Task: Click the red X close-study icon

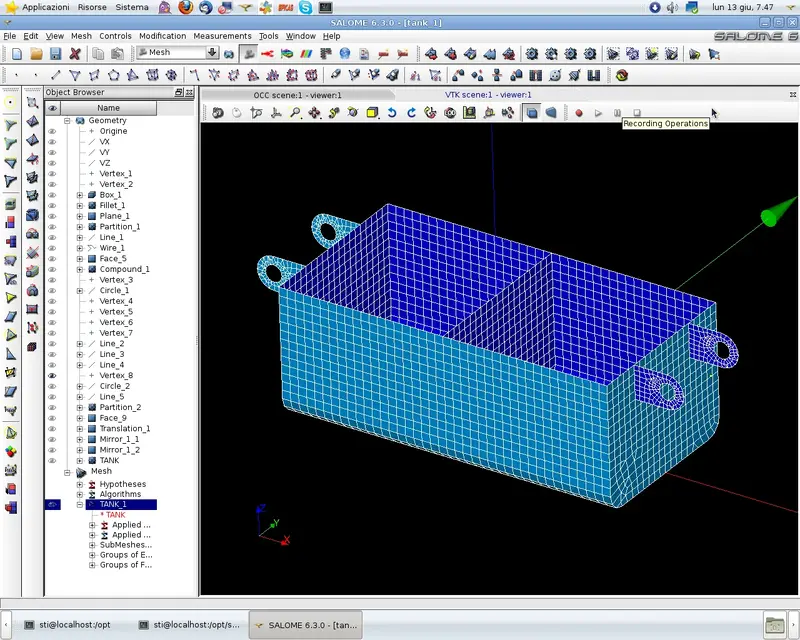Action: [75, 54]
